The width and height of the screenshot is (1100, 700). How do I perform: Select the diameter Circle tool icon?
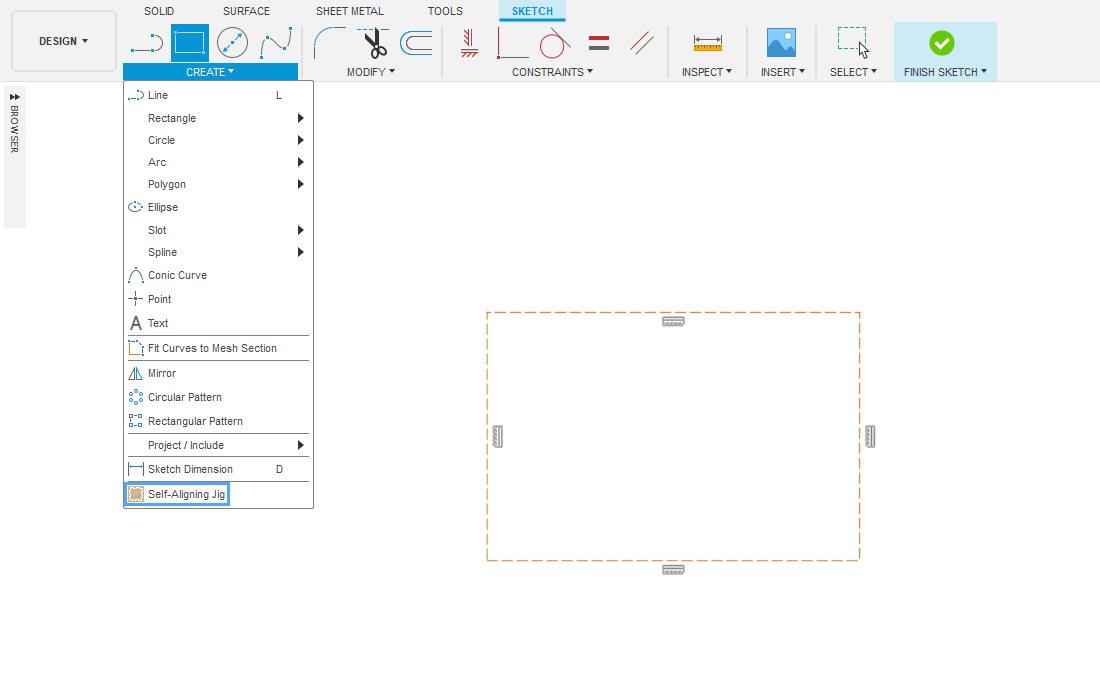(232, 43)
